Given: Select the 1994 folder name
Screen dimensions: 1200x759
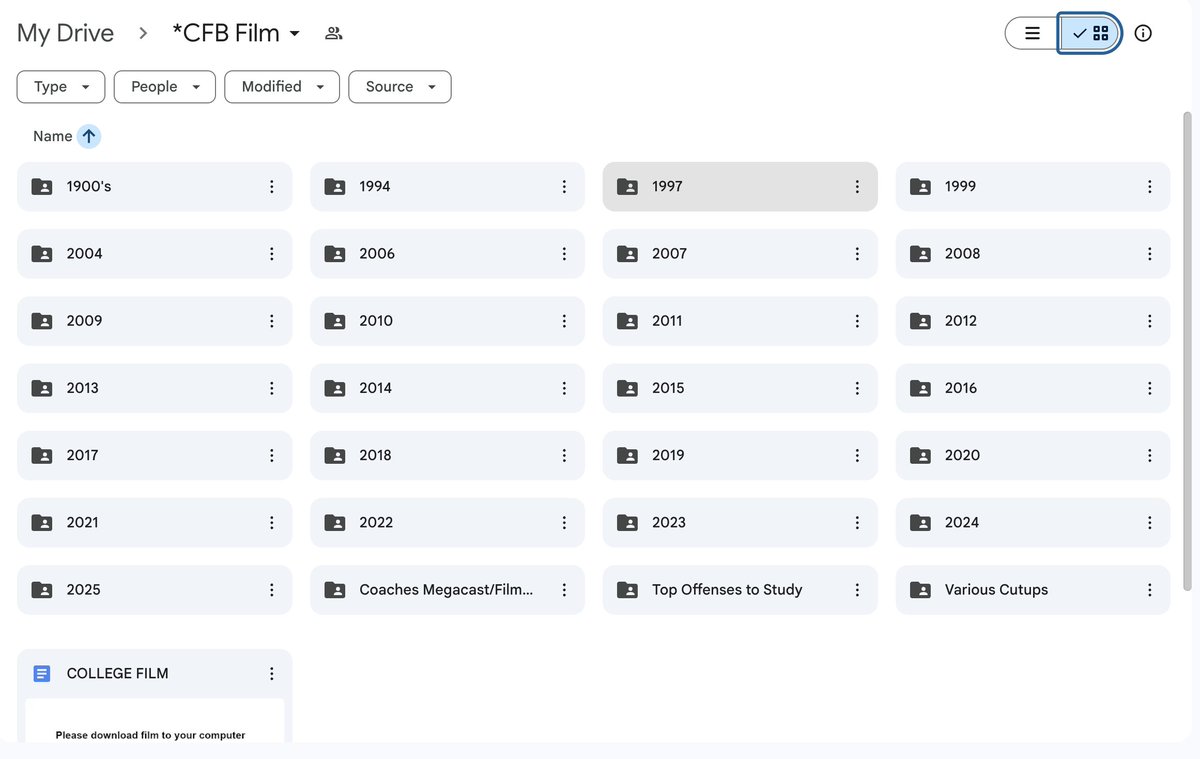Looking at the screenshot, I should point(375,187).
